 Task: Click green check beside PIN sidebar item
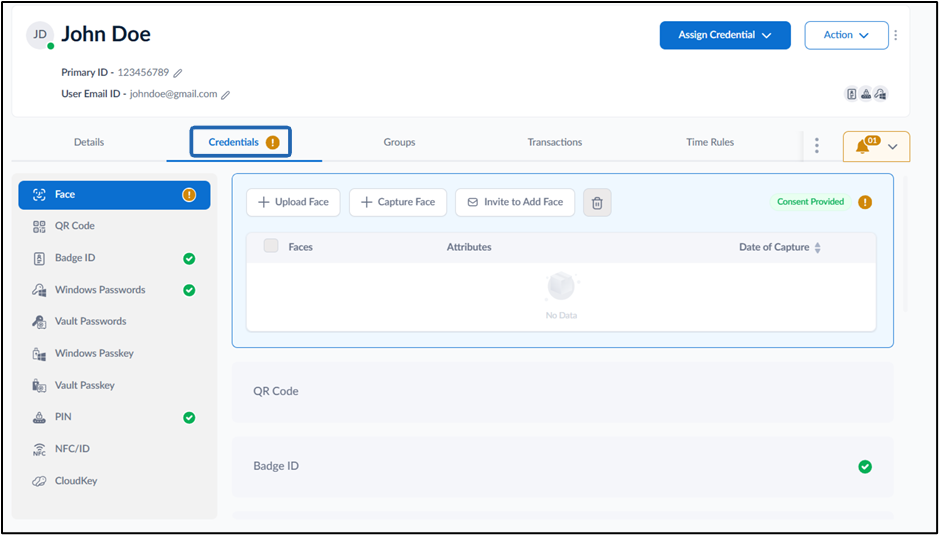[x=189, y=418]
